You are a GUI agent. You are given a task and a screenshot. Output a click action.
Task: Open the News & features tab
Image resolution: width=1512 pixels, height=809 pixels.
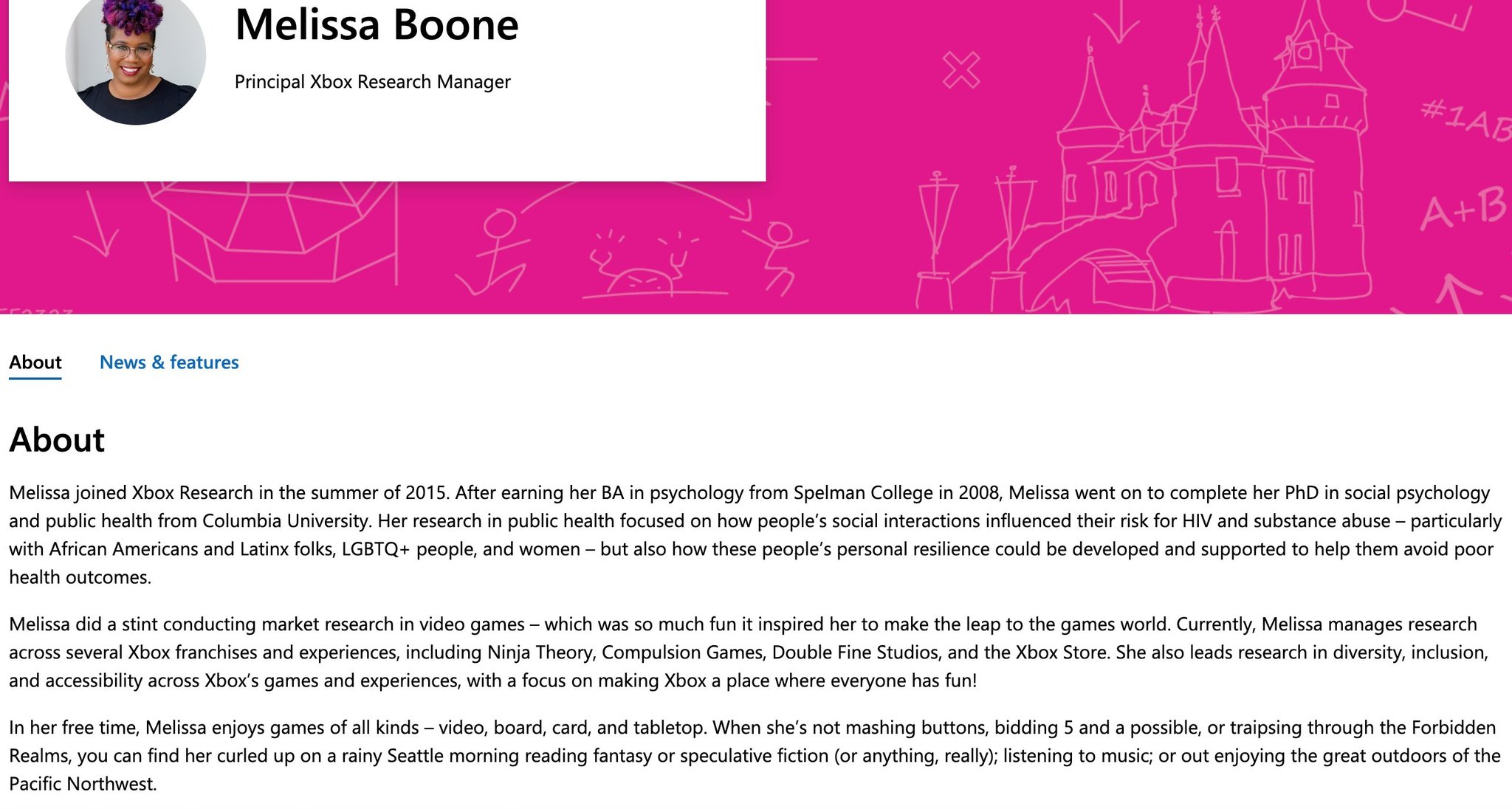pyautogui.click(x=169, y=362)
